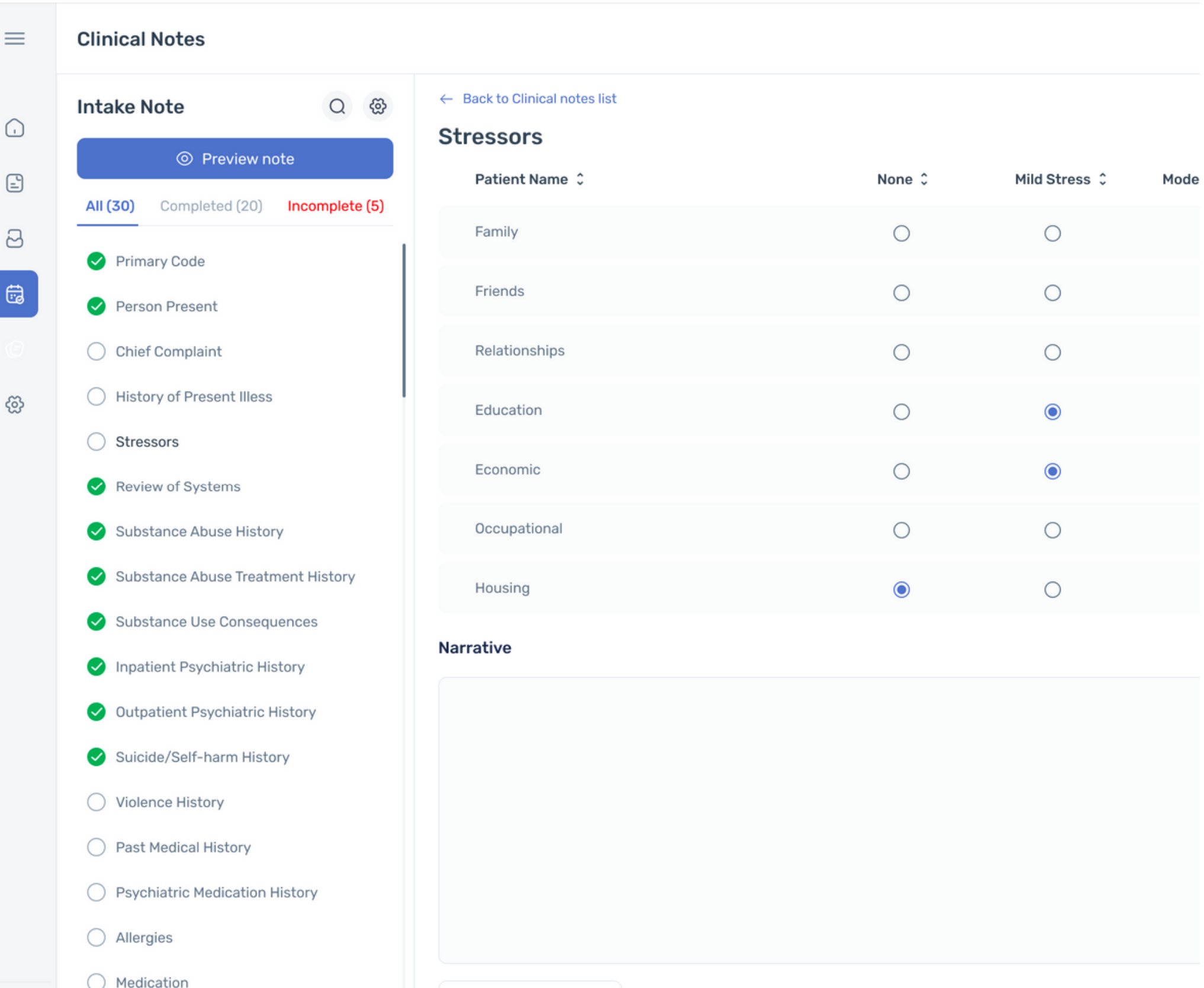Select None for Family stressor
1204x988 pixels.
pyautogui.click(x=901, y=233)
